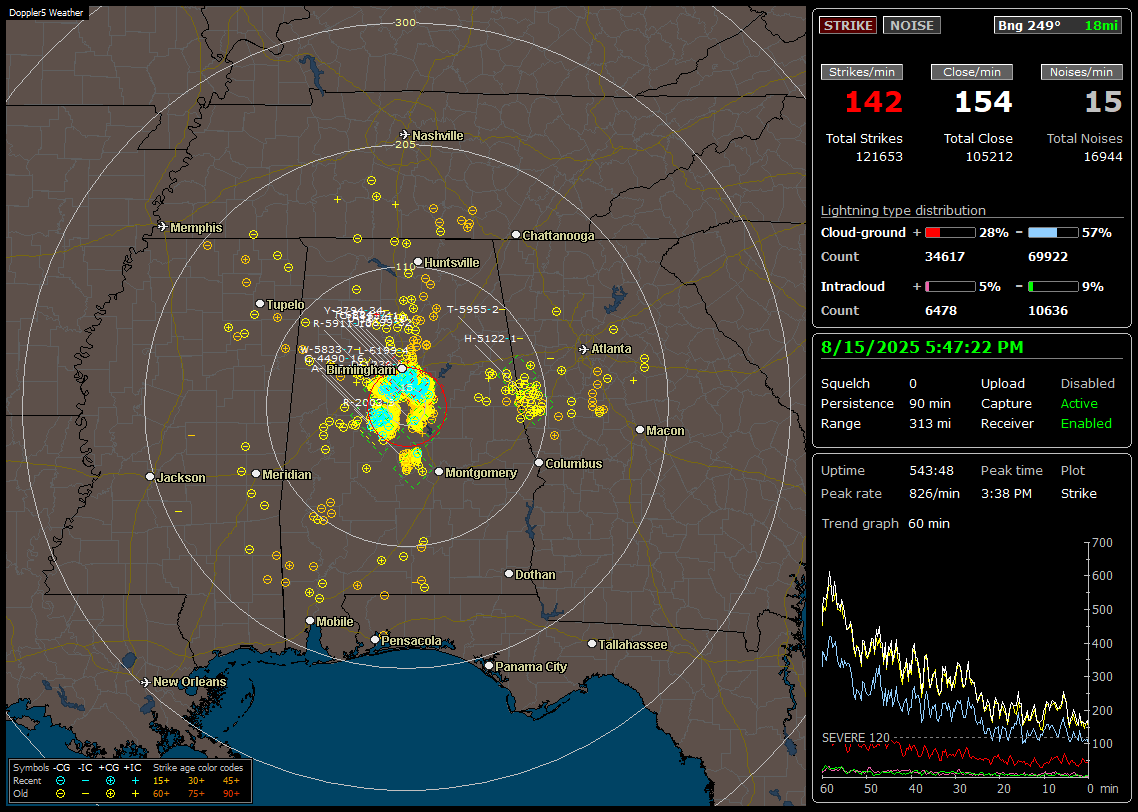Click the Plot value Strike
This screenshot has width=1138, height=812.
(x=1078, y=493)
